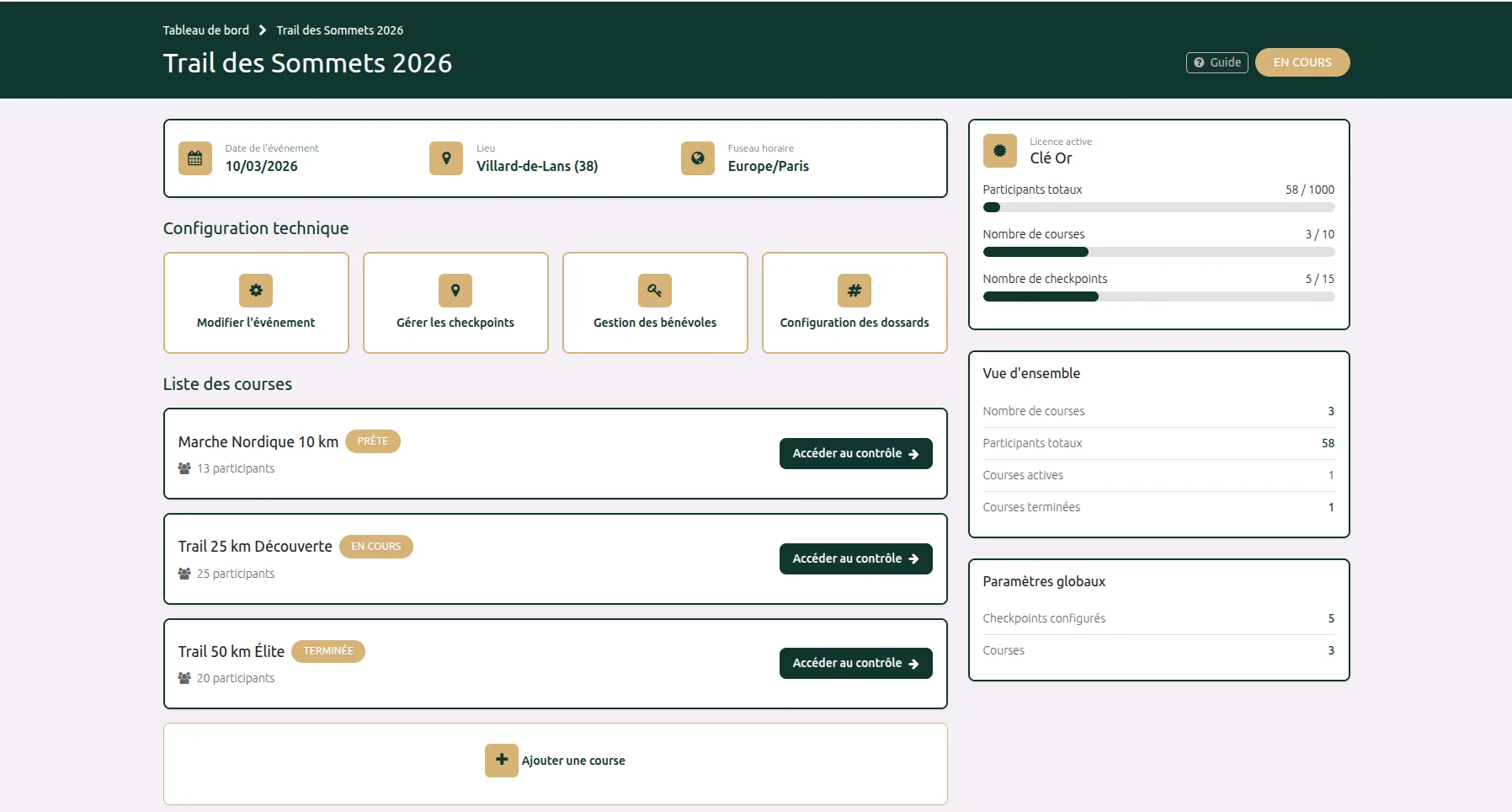Click the key icon on Gestion des bénévoles
The width and height of the screenshot is (1512, 812).
655,290
